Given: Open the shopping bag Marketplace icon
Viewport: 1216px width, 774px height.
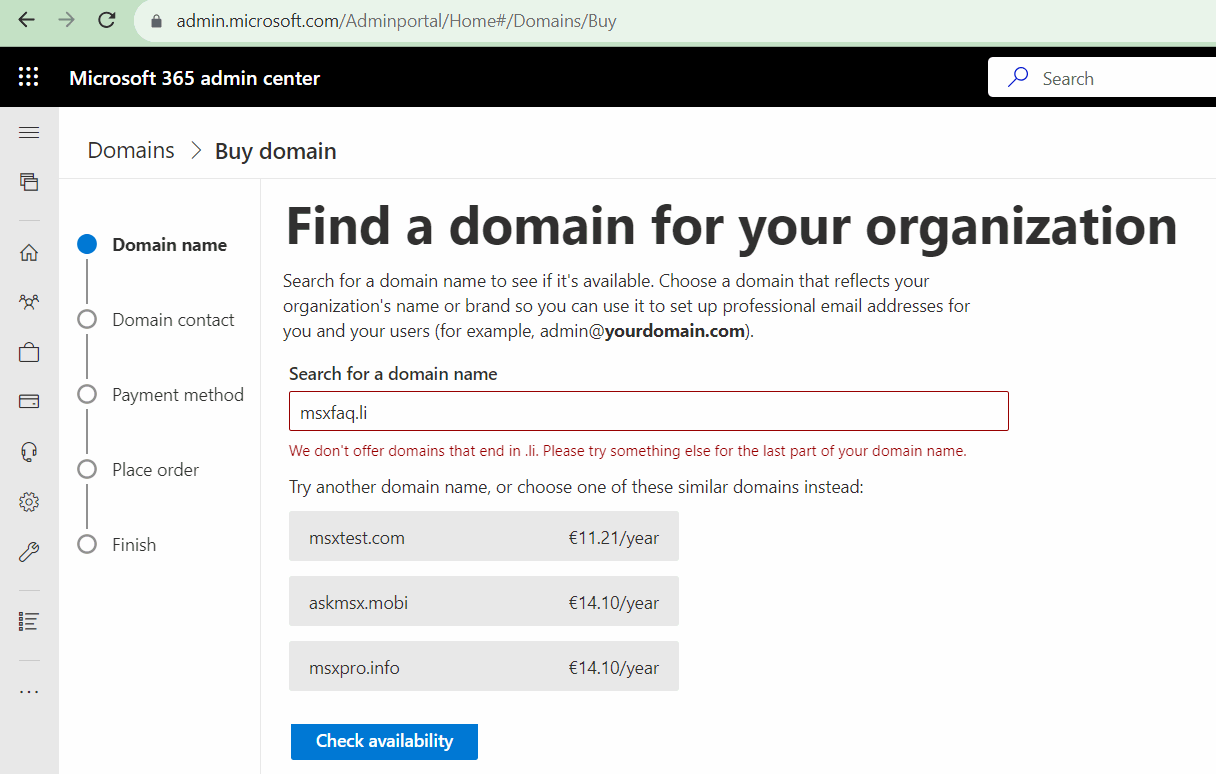Looking at the screenshot, I should 29,352.
